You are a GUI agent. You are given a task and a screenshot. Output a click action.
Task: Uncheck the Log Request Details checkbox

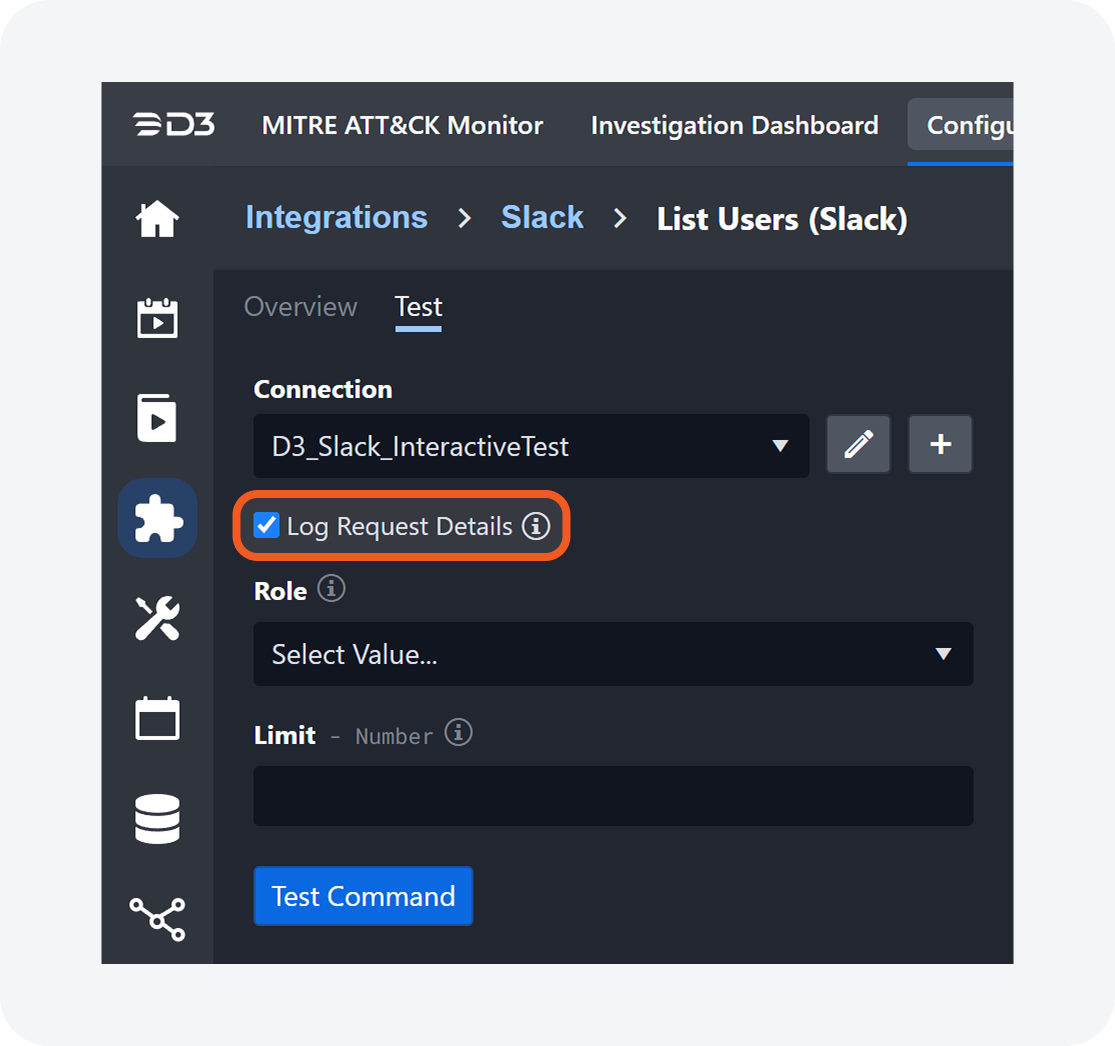coord(266,525)
